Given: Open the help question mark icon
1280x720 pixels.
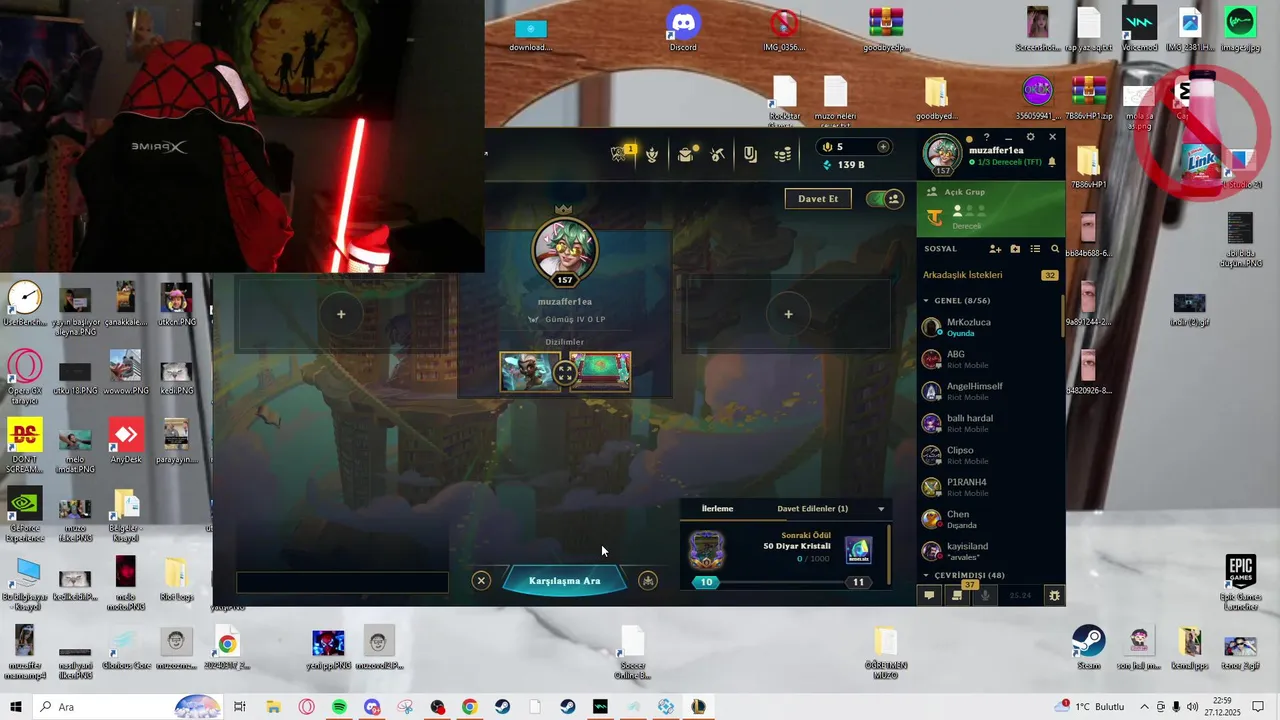Looking at the screenshot, I should 987,137.
